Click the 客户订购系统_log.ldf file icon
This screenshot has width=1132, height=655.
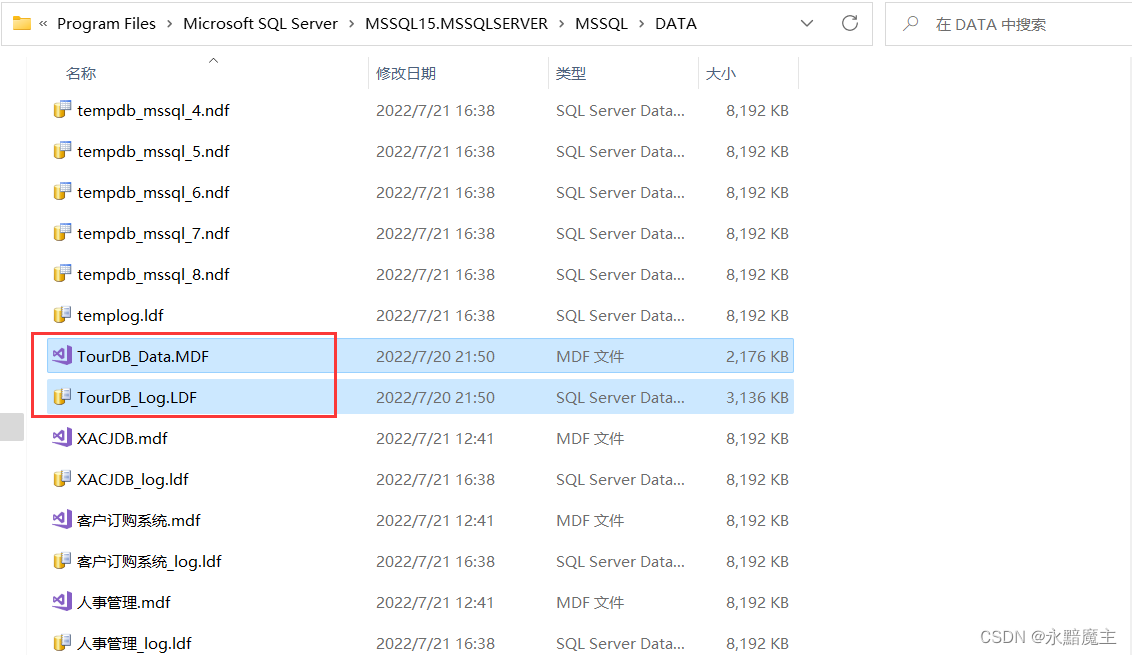62,560
